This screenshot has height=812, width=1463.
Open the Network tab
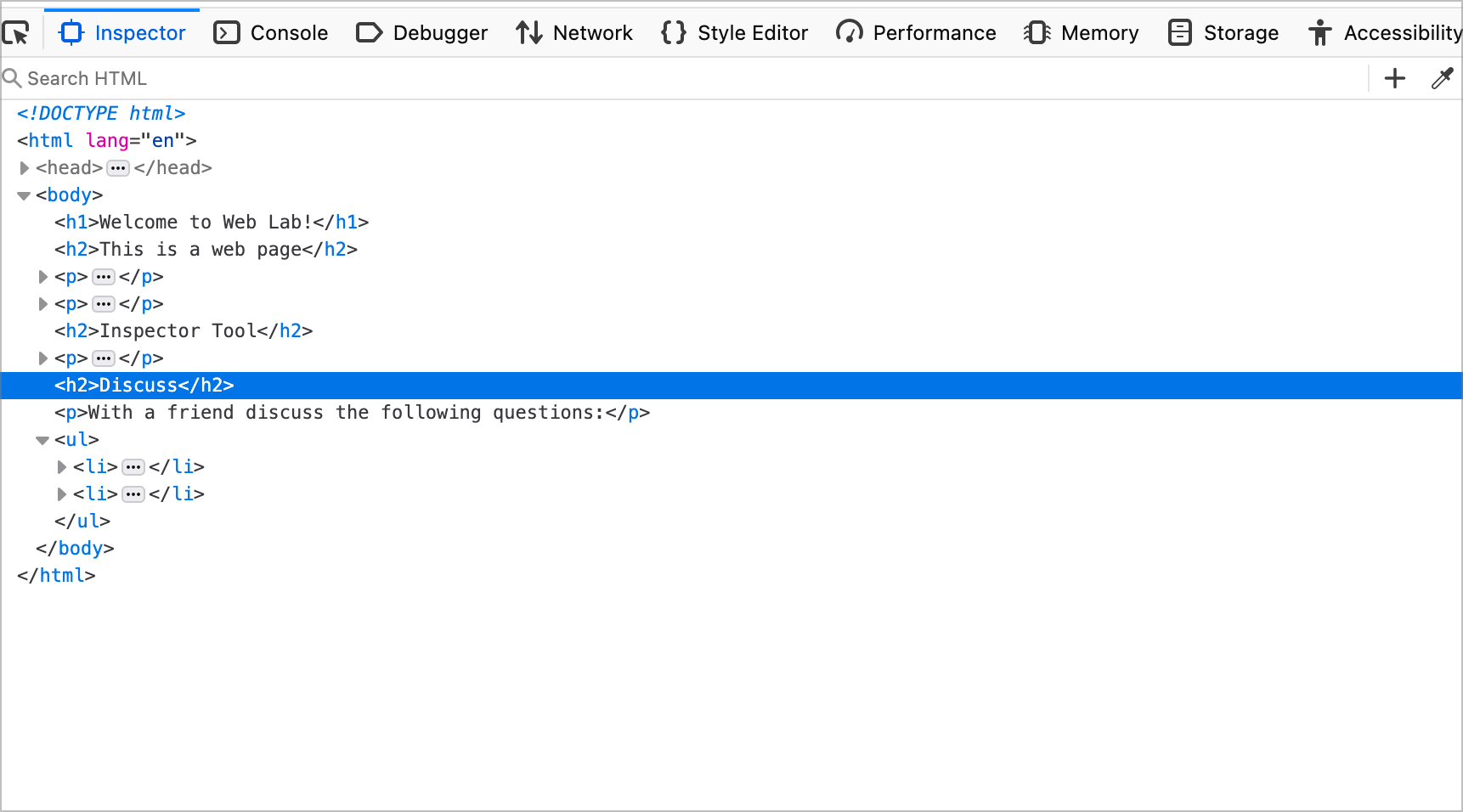point(574,33)
